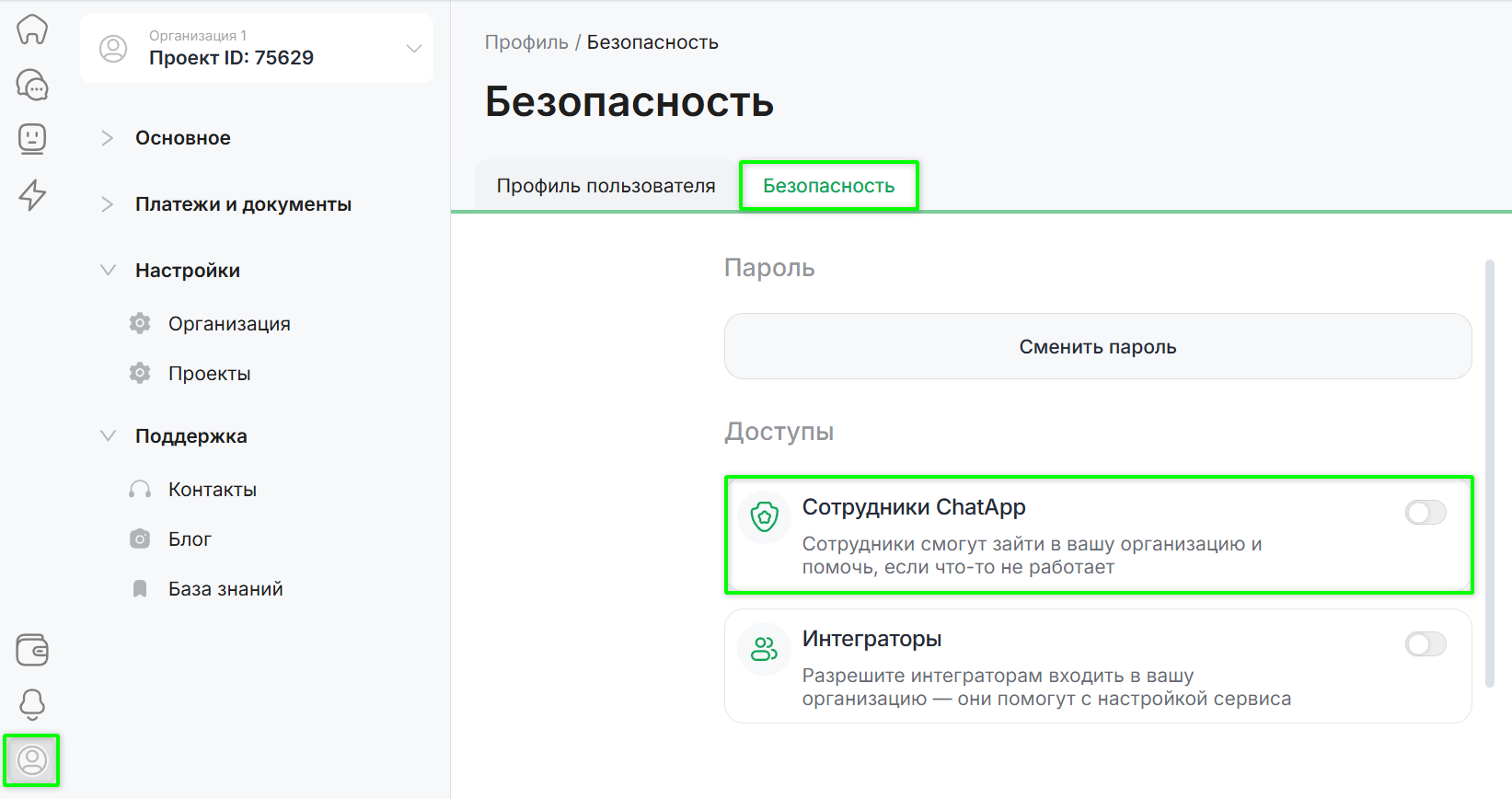Open the chats icon in sidebar
The width and height of the screenshot is (1512, 799).
pyautogui.click(x=32, y=85)
